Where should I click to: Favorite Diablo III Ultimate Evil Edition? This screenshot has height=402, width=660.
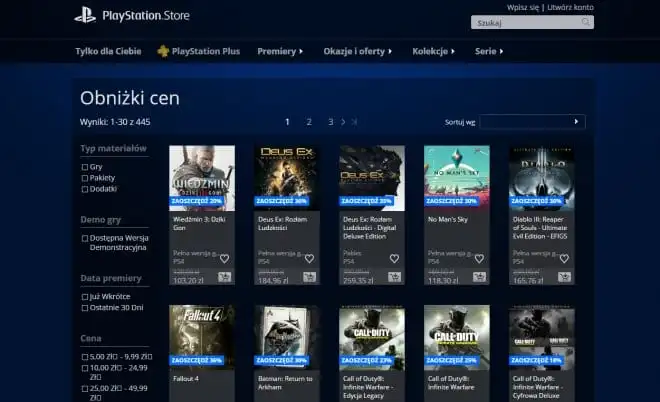coord(564,258)
